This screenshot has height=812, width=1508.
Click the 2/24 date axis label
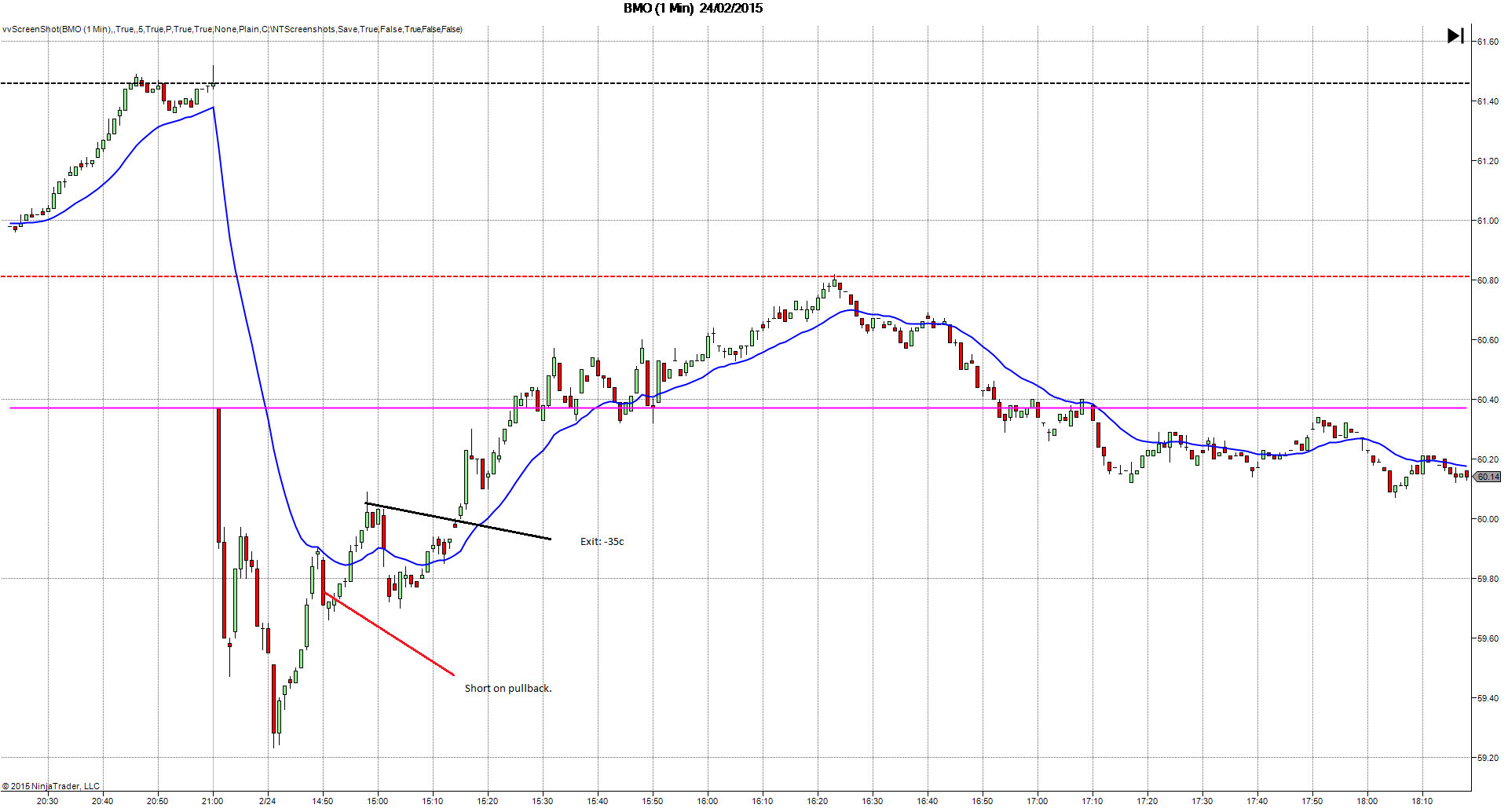coord(267,801)
